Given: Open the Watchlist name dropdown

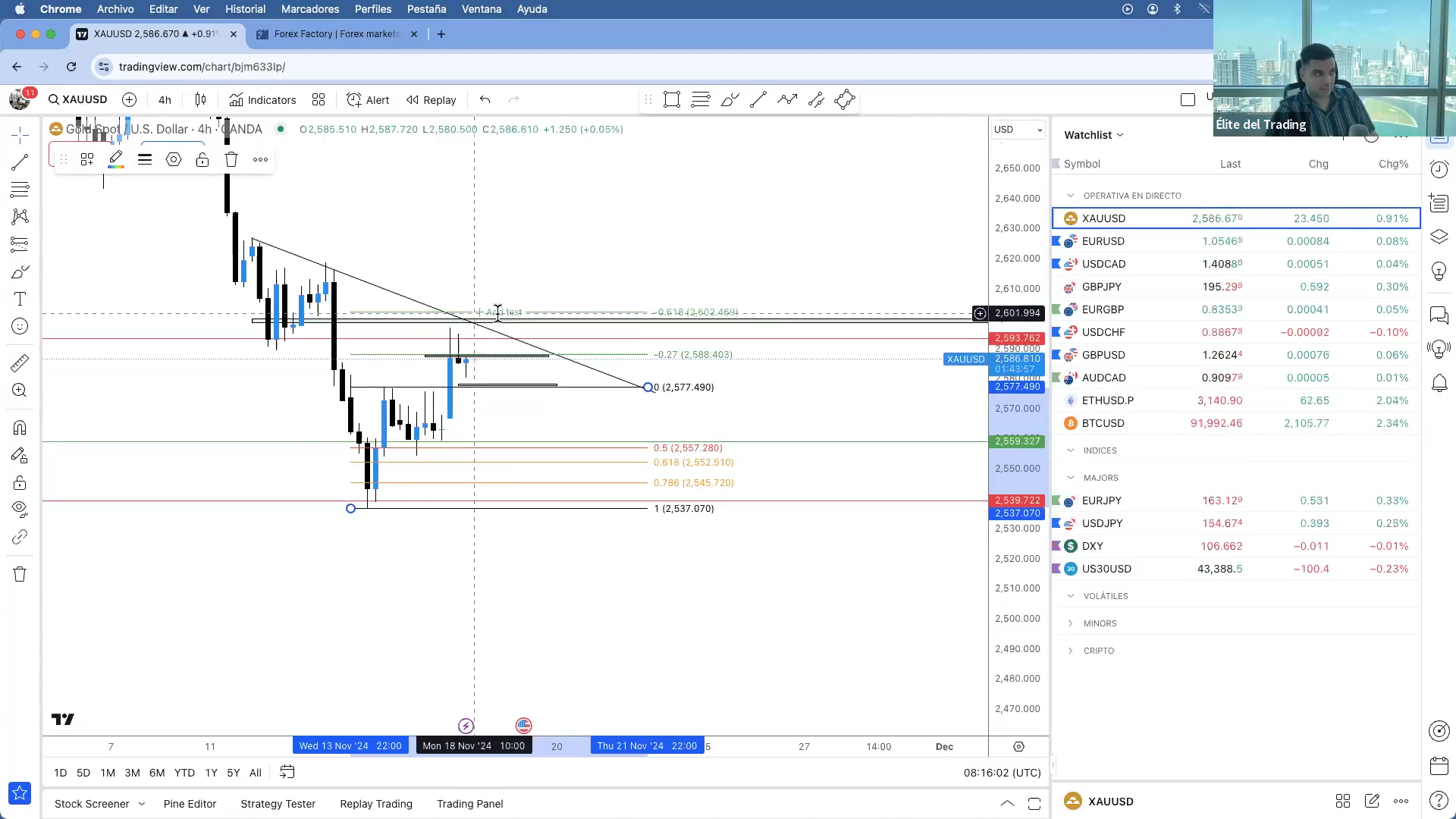Looking at the screenshot, I should pos(1094,135).
